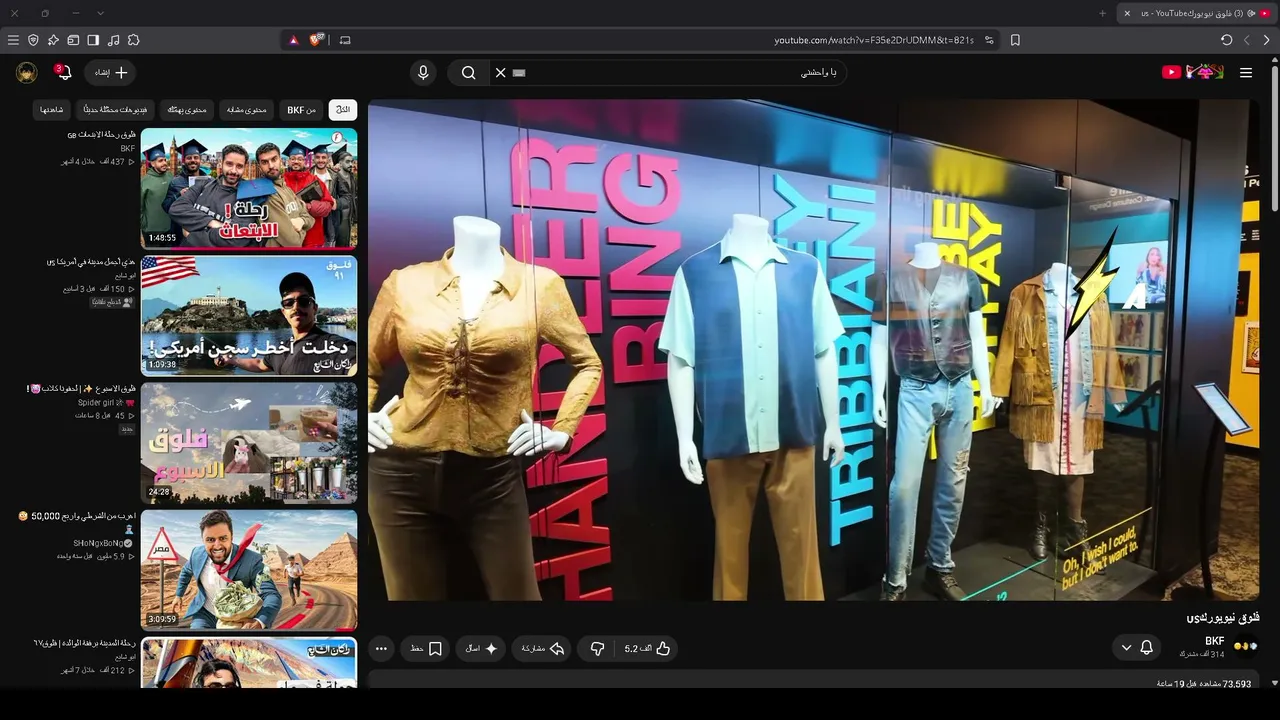This screenshot has height=720, width=1280.
Task: Select the الكل filter chip
Action: 343,110
